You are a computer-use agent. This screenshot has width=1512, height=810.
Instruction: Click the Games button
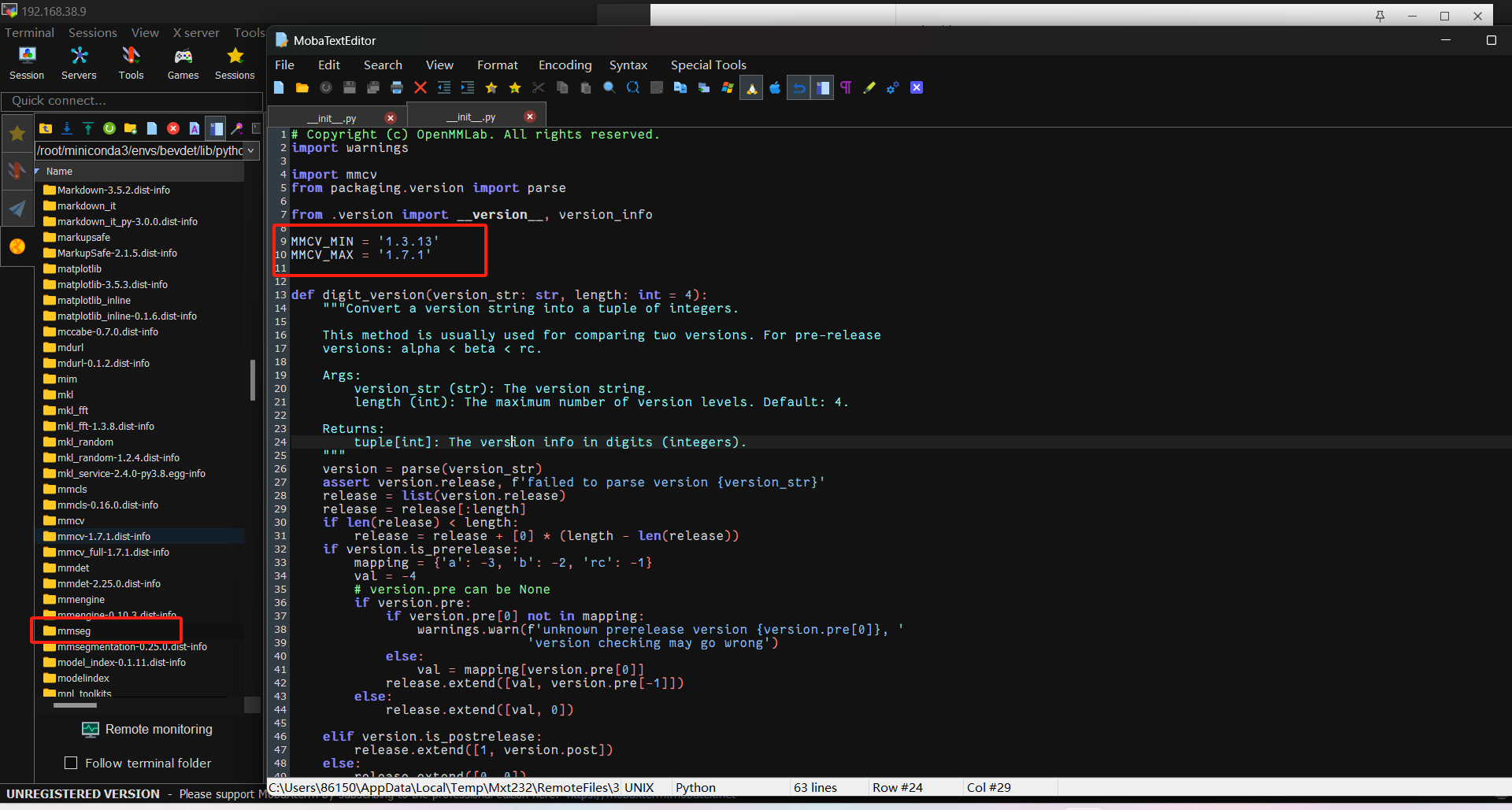[x=183, y=63]
